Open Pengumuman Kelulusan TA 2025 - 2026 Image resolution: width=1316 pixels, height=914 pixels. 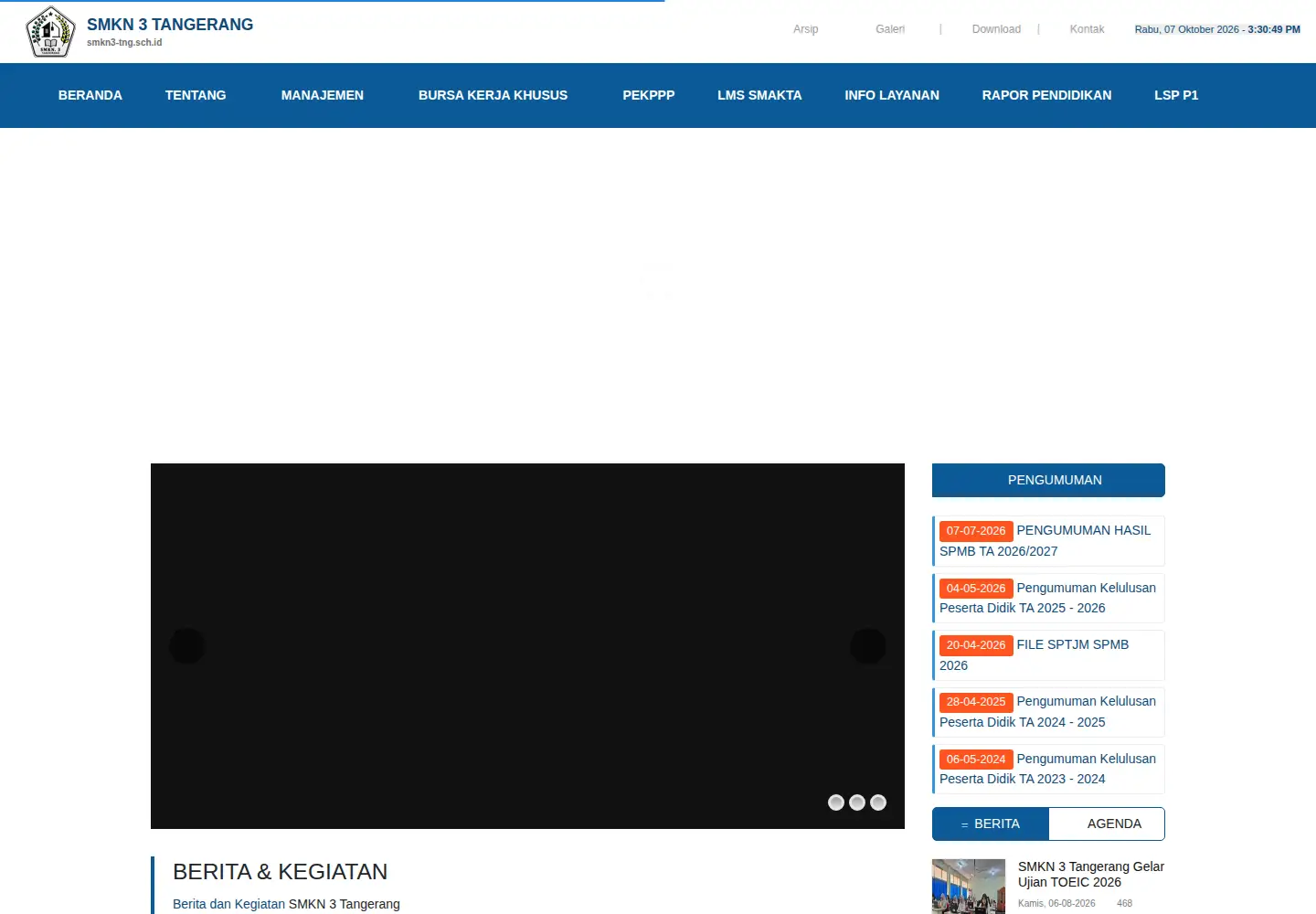1048,598
